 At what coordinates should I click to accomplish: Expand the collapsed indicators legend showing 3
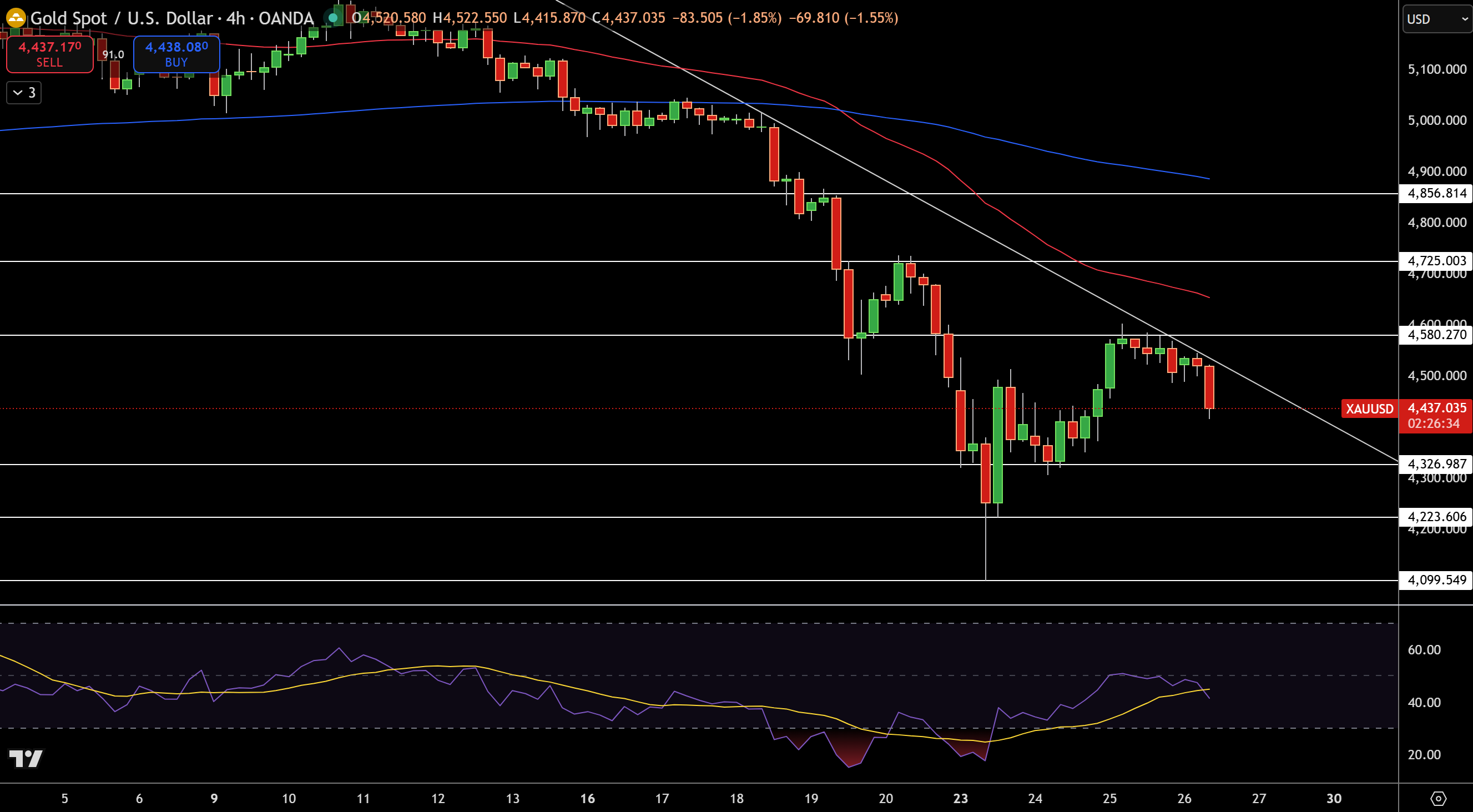24,93
